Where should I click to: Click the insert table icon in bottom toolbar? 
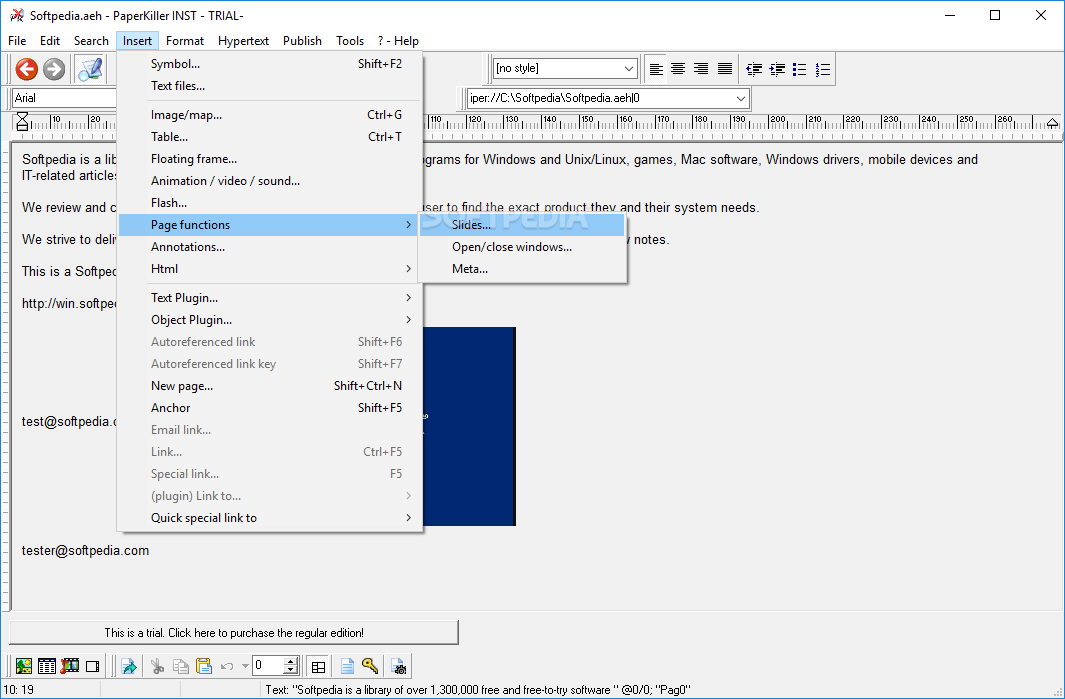tap(47, 666)
